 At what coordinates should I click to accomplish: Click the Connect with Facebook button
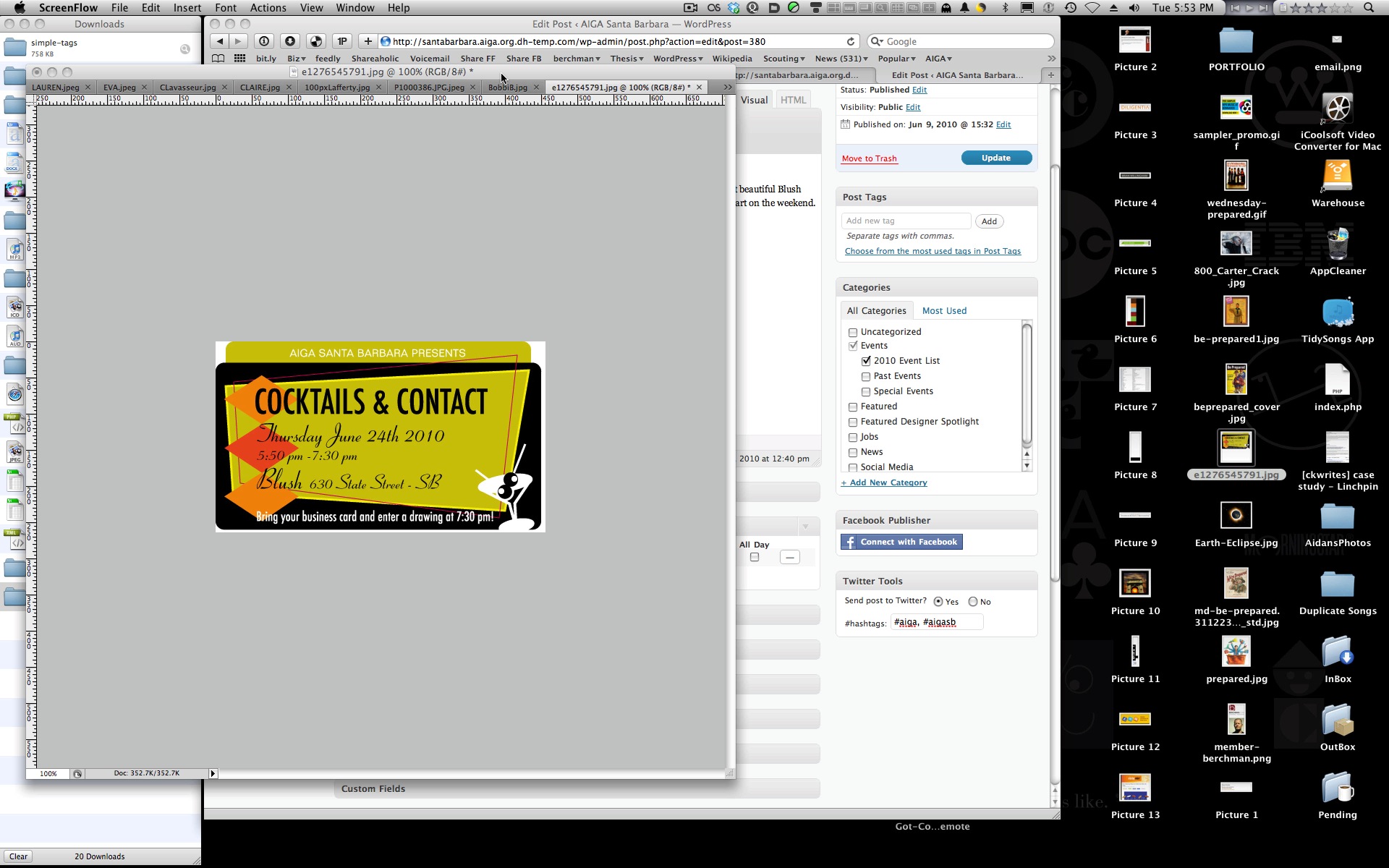pyautogui.click(x=901, y=542)
